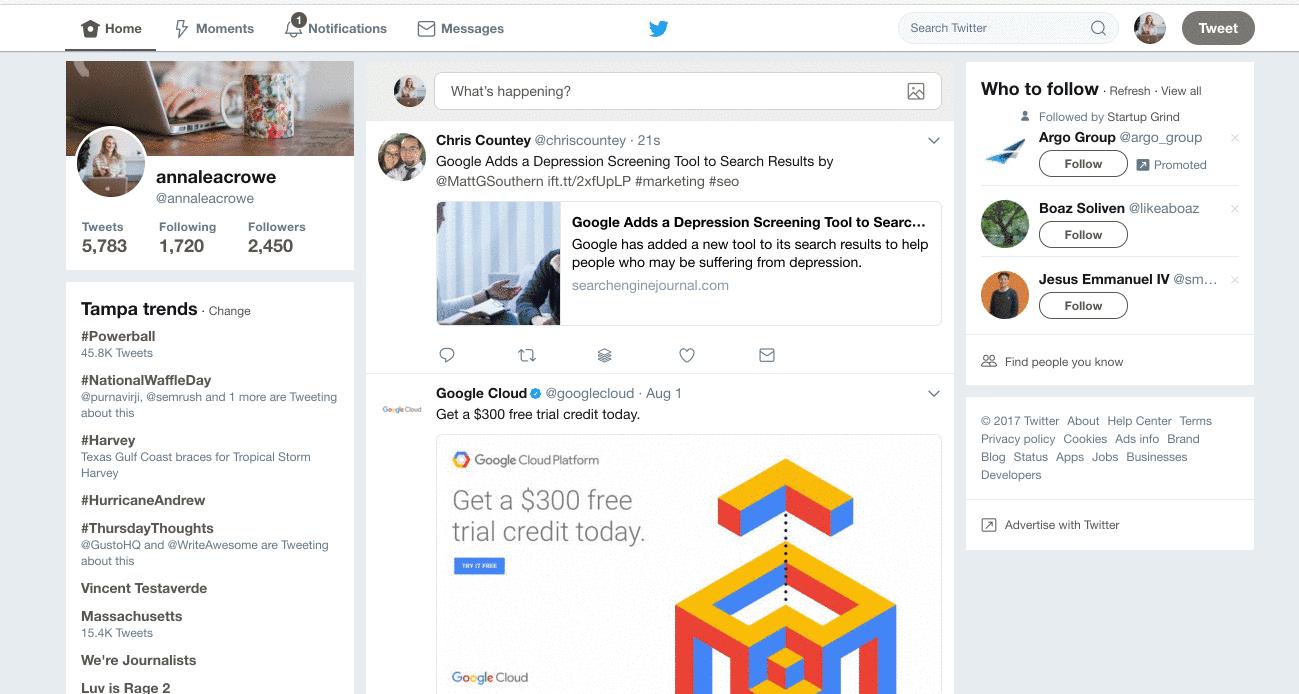Open the Google Cloud tweet dropdown chevron

pos(934,394)
